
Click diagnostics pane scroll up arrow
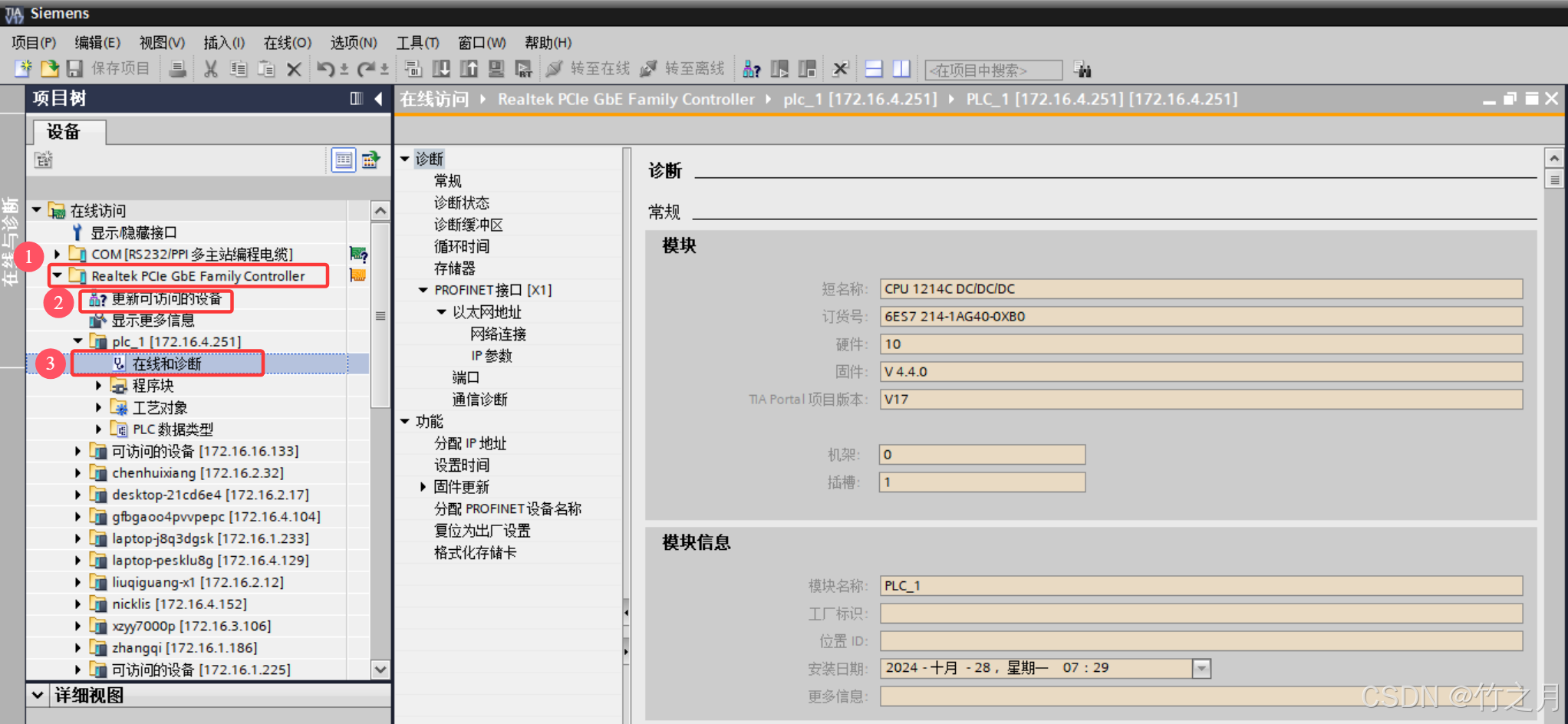(1554, 158)
